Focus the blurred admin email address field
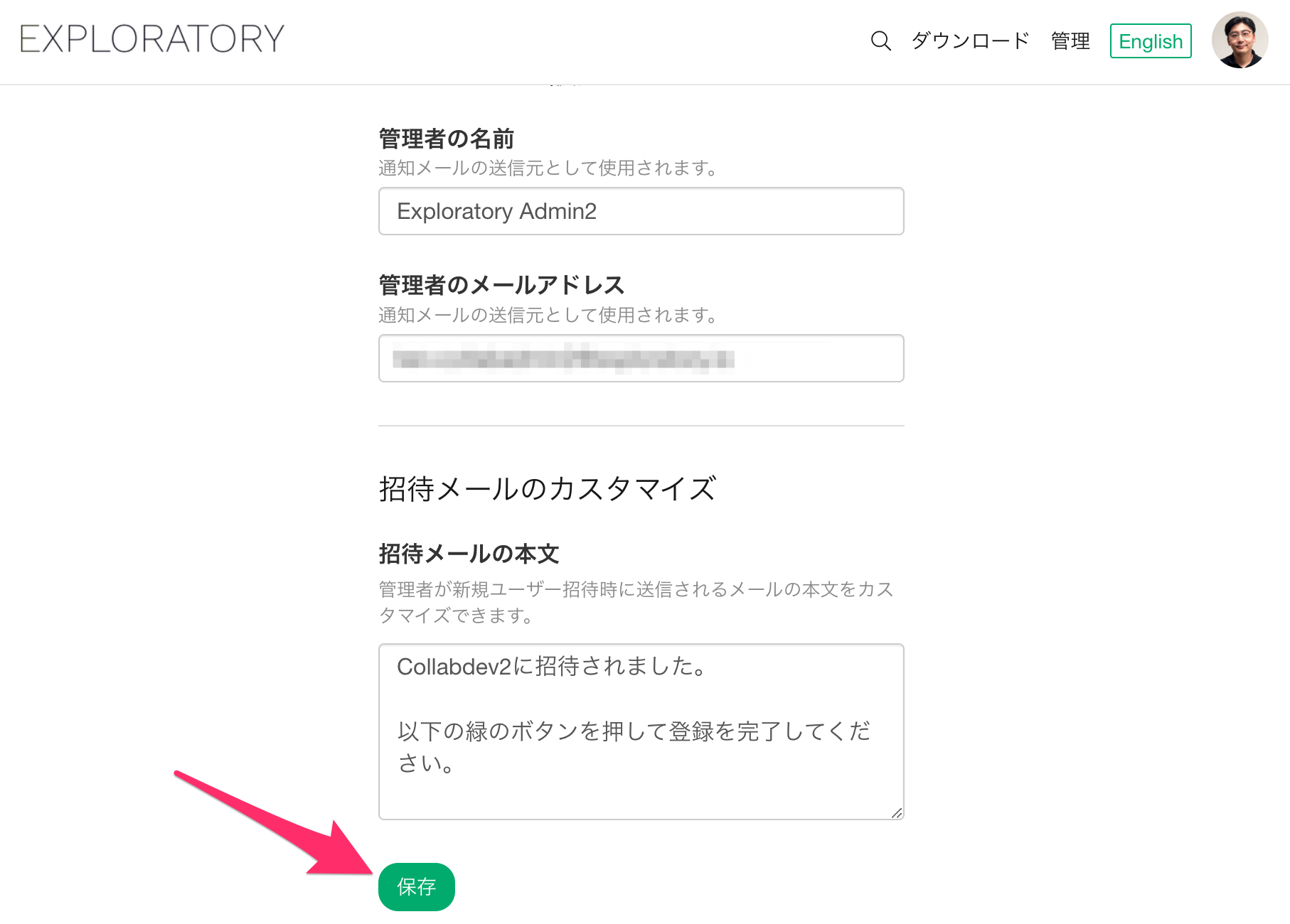 (641, 358)
